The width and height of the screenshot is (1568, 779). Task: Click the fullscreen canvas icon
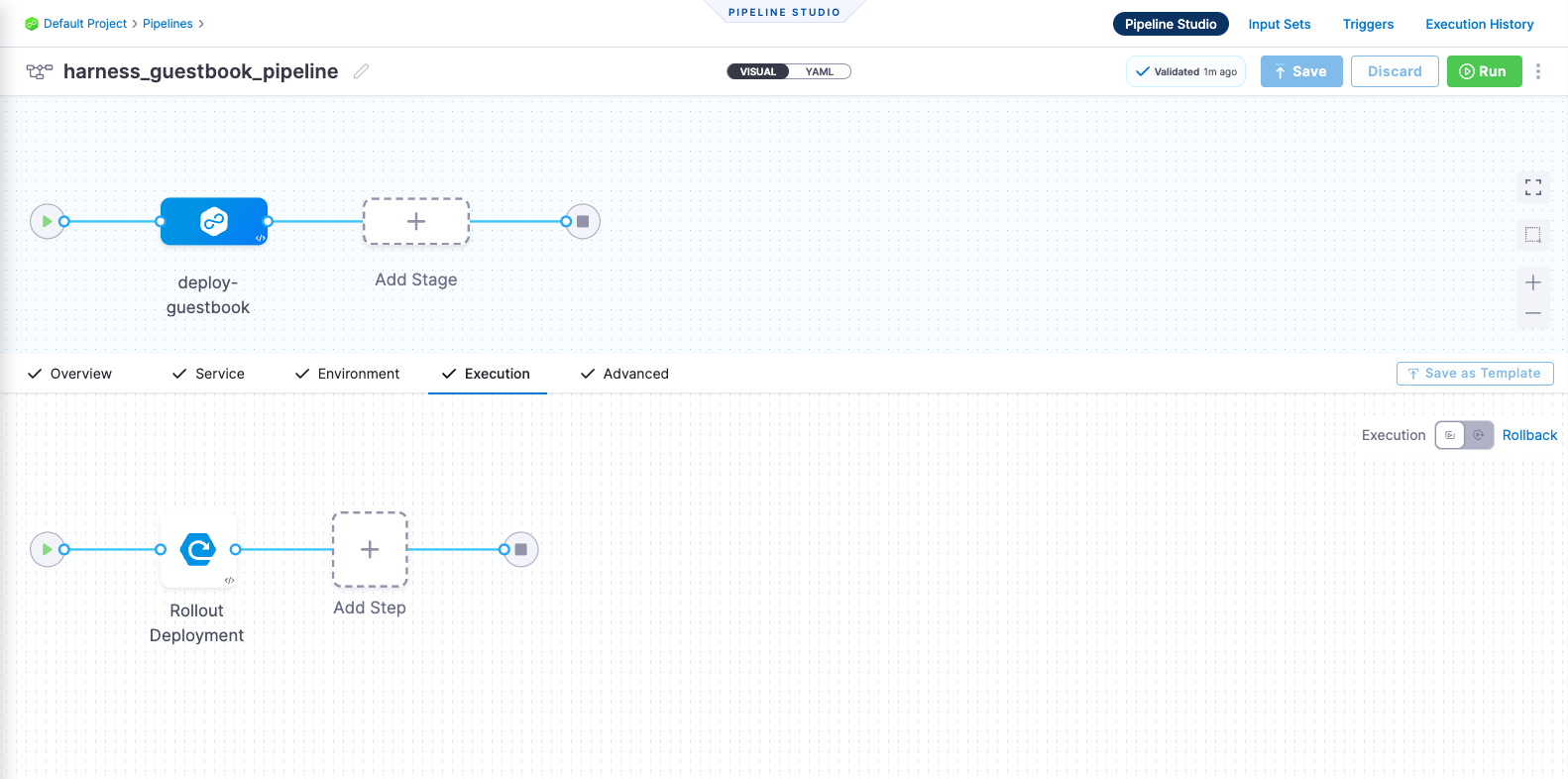point(1532,187)
